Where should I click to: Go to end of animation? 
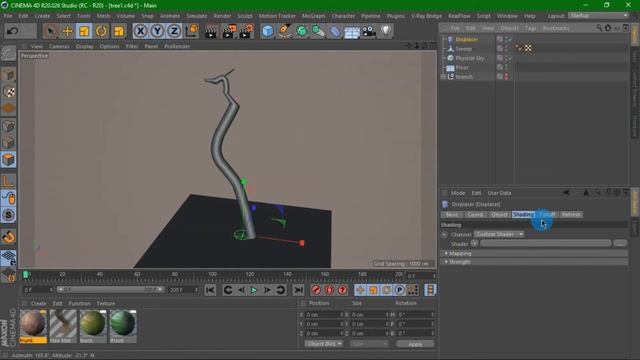[x=298, y=290]
